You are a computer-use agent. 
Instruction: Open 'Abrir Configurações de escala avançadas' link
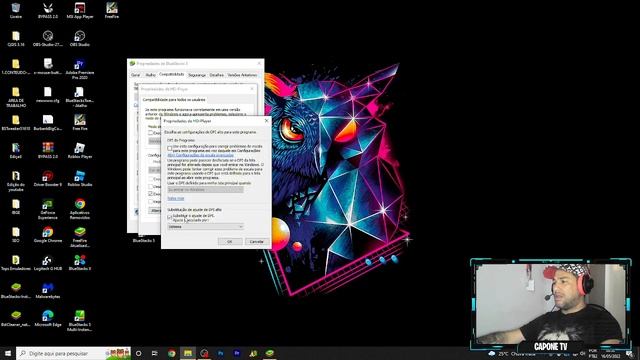[x=200, y=155]
